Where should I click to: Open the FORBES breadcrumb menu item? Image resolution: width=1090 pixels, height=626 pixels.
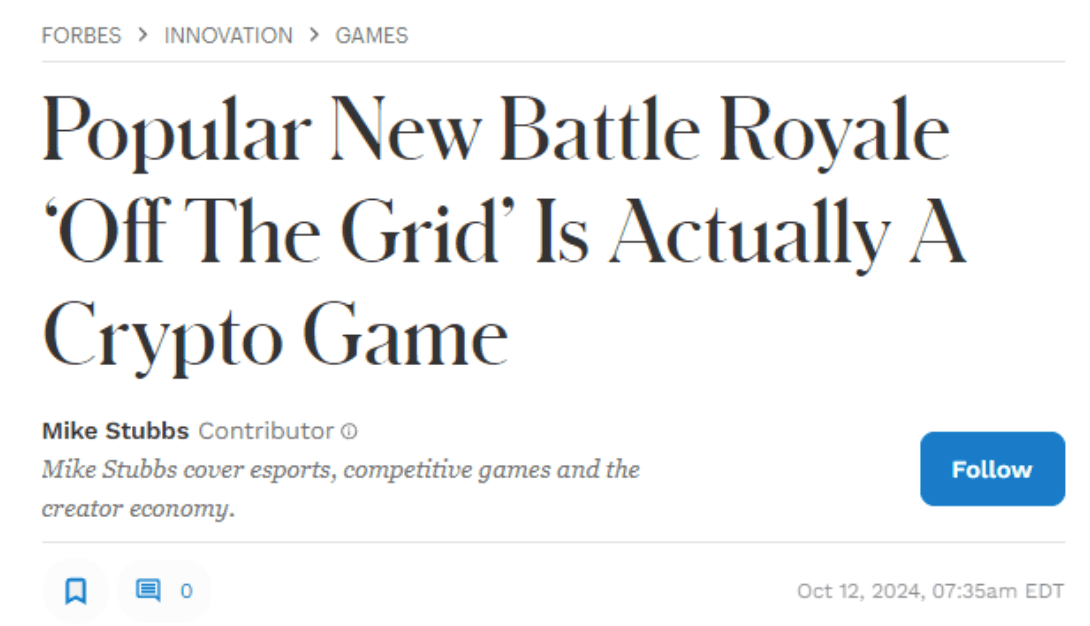[x=81, y=35]
